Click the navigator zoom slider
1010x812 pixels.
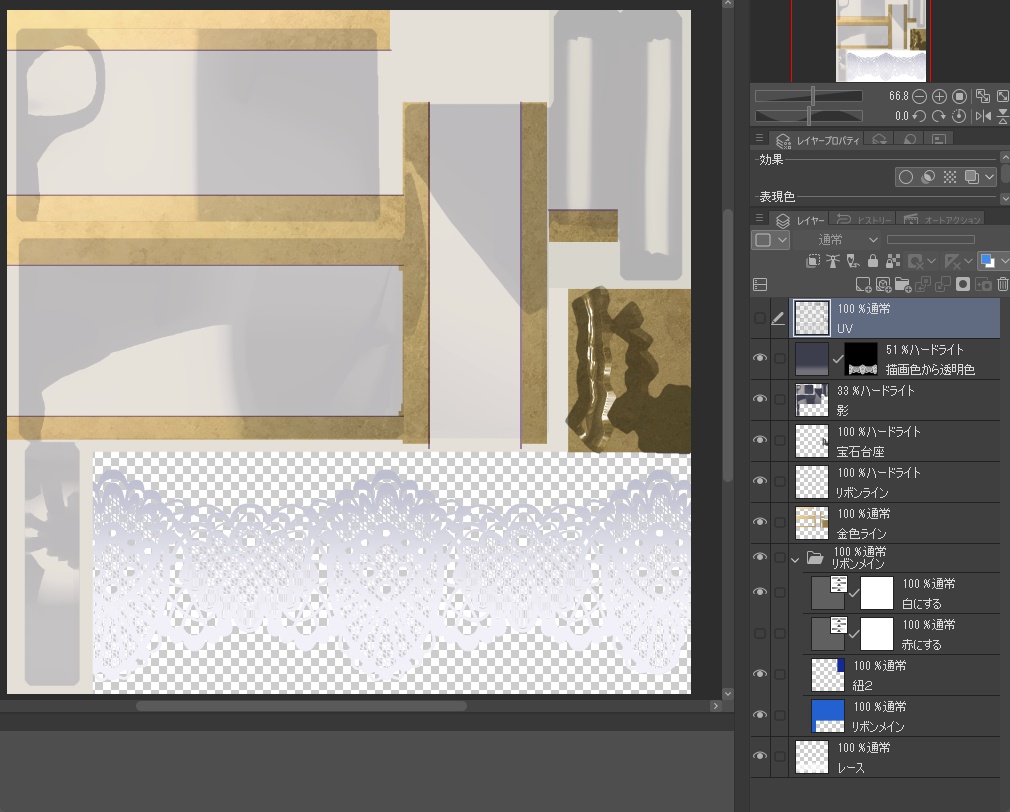click(809, 97)
